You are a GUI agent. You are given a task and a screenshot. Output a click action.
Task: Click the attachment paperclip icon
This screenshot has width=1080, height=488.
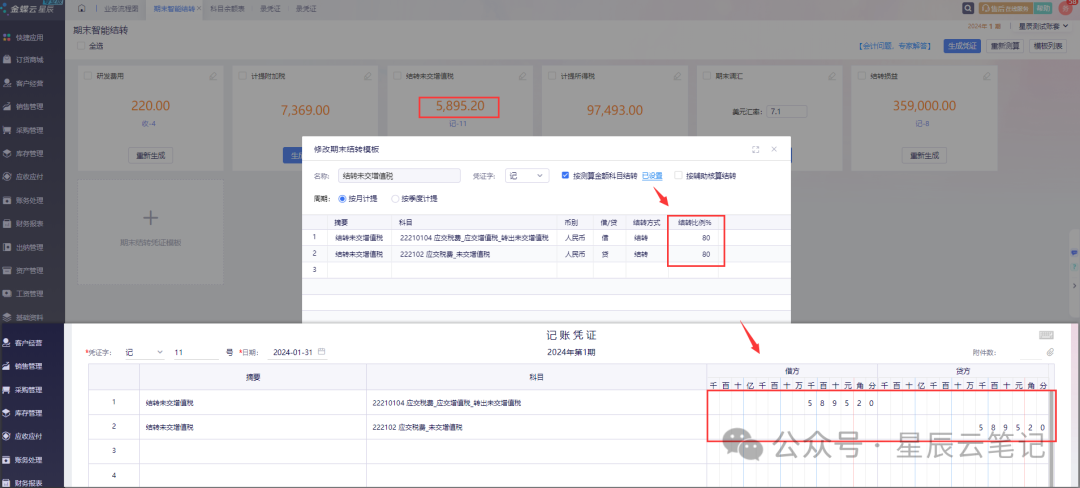pos(1050,352)
